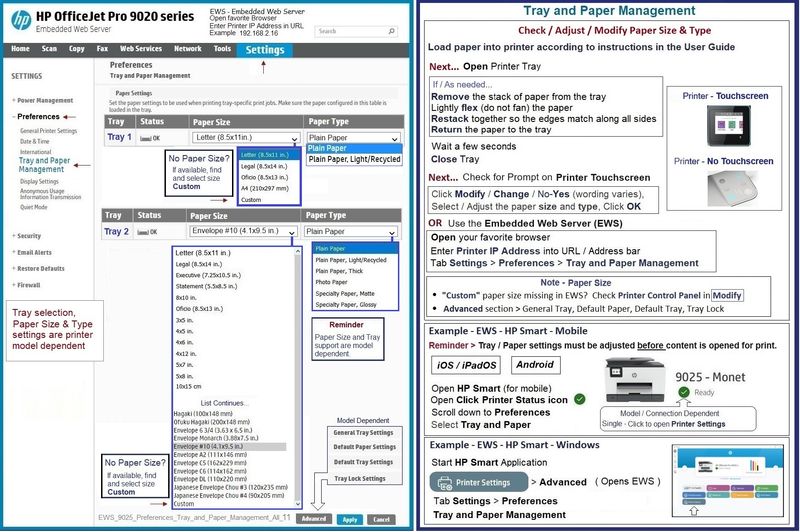Viewport: 800px width, 532px height.
Task: Switch to the Web Services tab
Action: coord(141,49)
